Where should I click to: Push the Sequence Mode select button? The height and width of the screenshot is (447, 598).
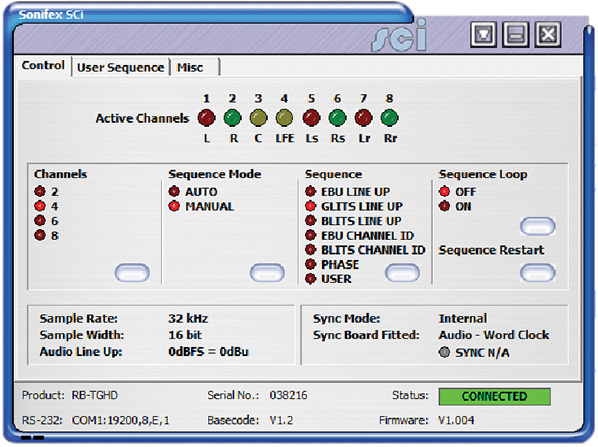tap(267, 273)
